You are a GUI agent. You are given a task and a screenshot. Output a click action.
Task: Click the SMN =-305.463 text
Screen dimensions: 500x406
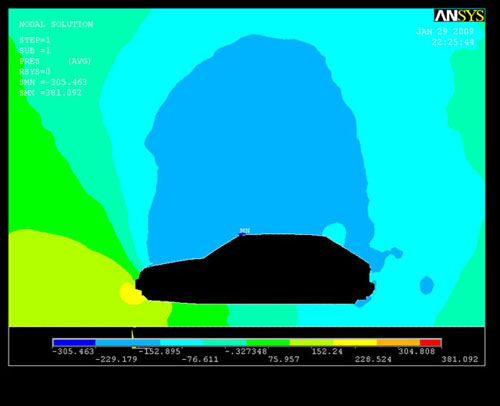tap(53, 82)
